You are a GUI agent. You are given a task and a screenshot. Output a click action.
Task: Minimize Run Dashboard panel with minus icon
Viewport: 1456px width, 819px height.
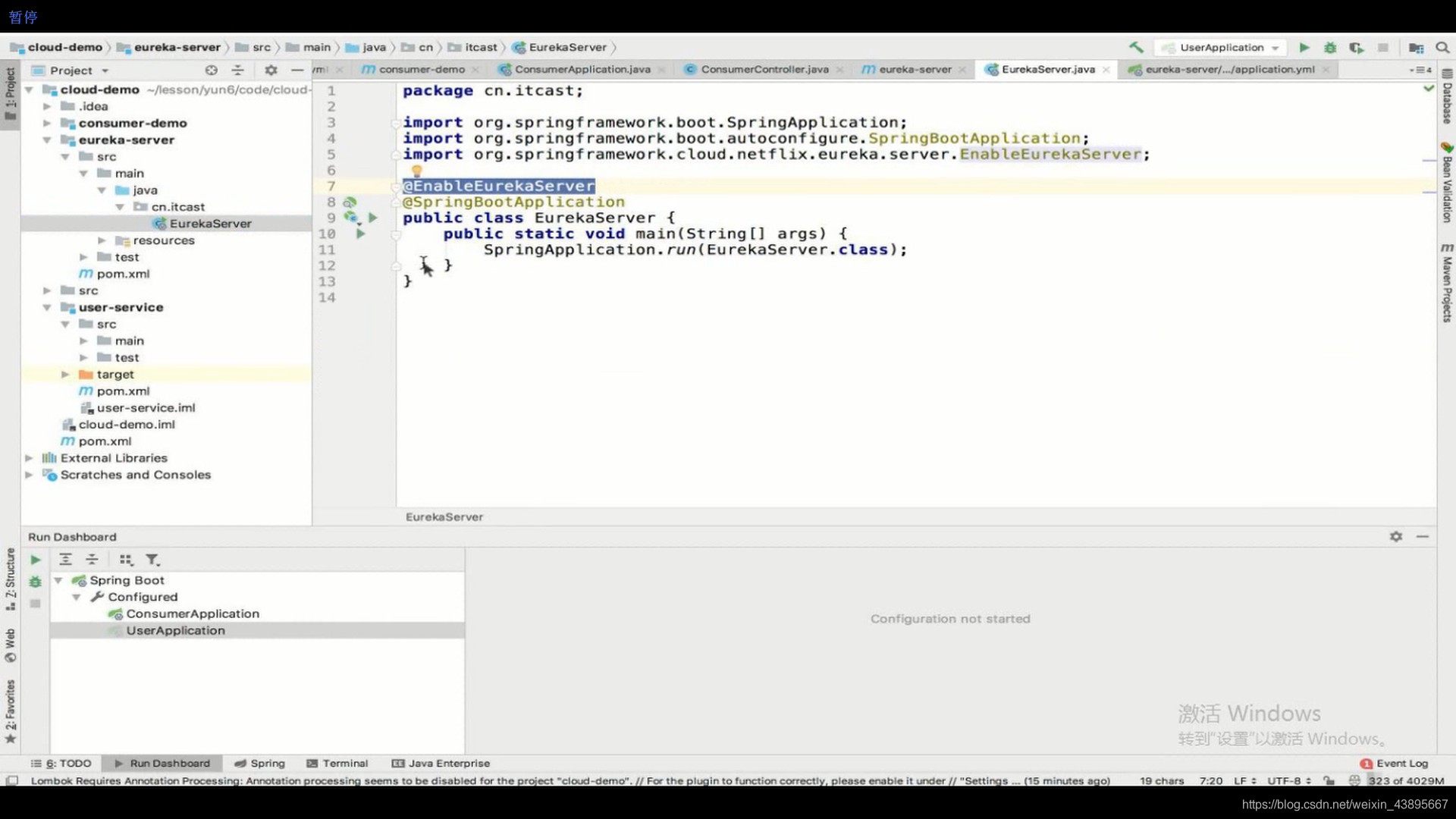[1423, 536]
